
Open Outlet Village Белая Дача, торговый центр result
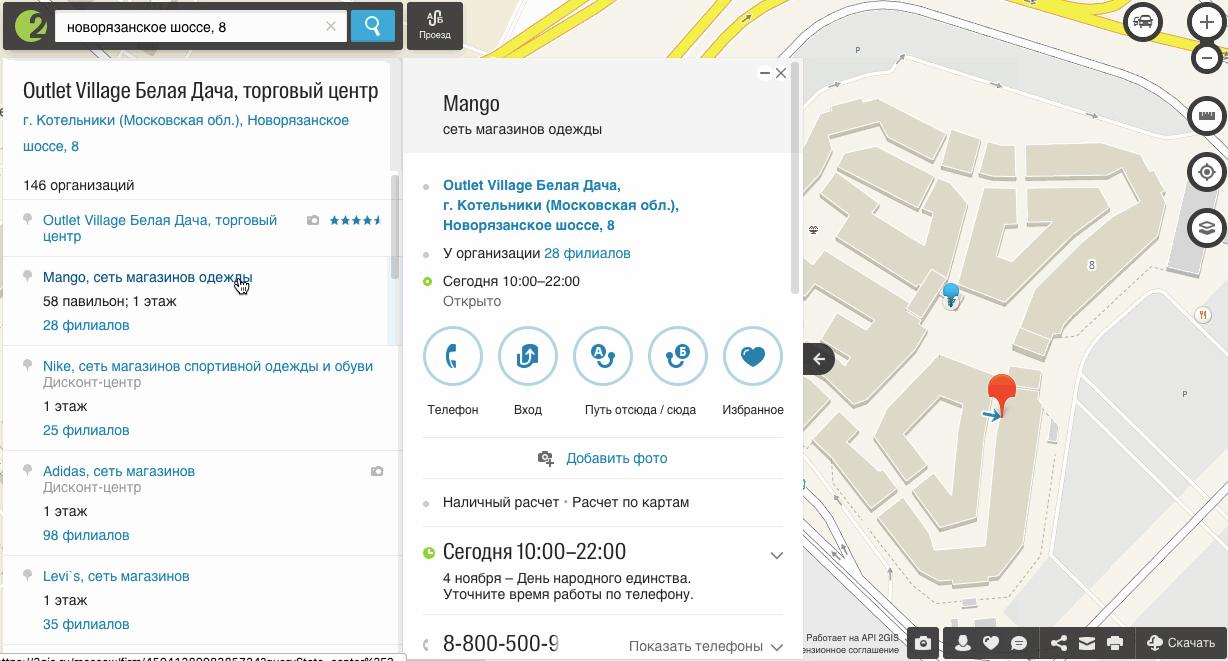(x=160, y=228)
